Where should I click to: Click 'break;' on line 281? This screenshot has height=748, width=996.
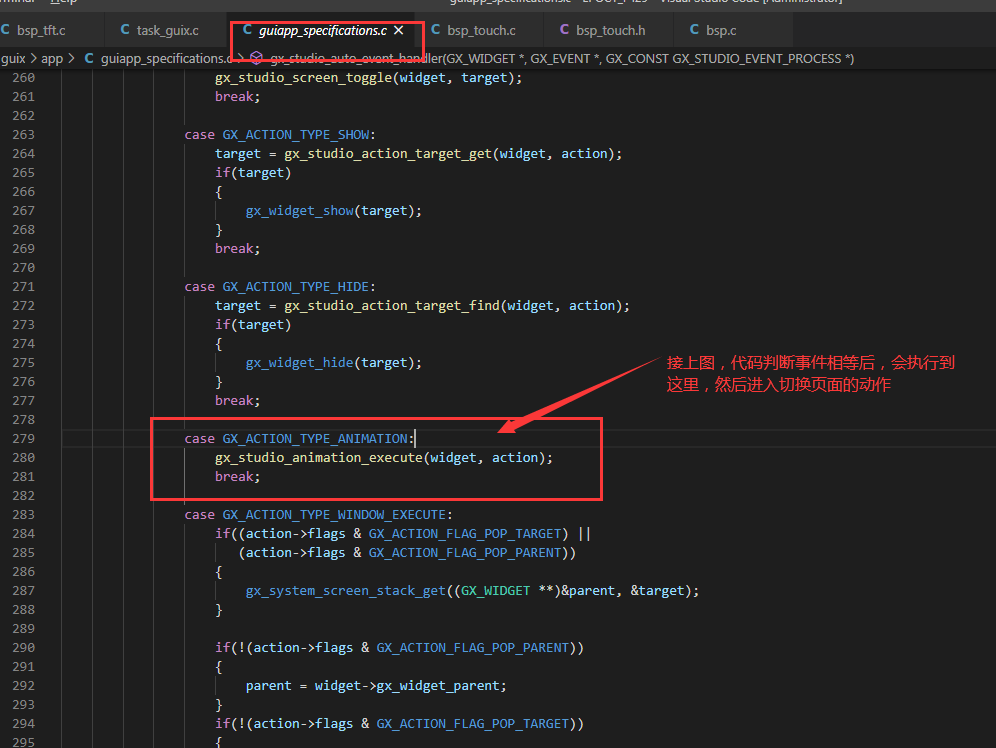[x=238, y=477]
